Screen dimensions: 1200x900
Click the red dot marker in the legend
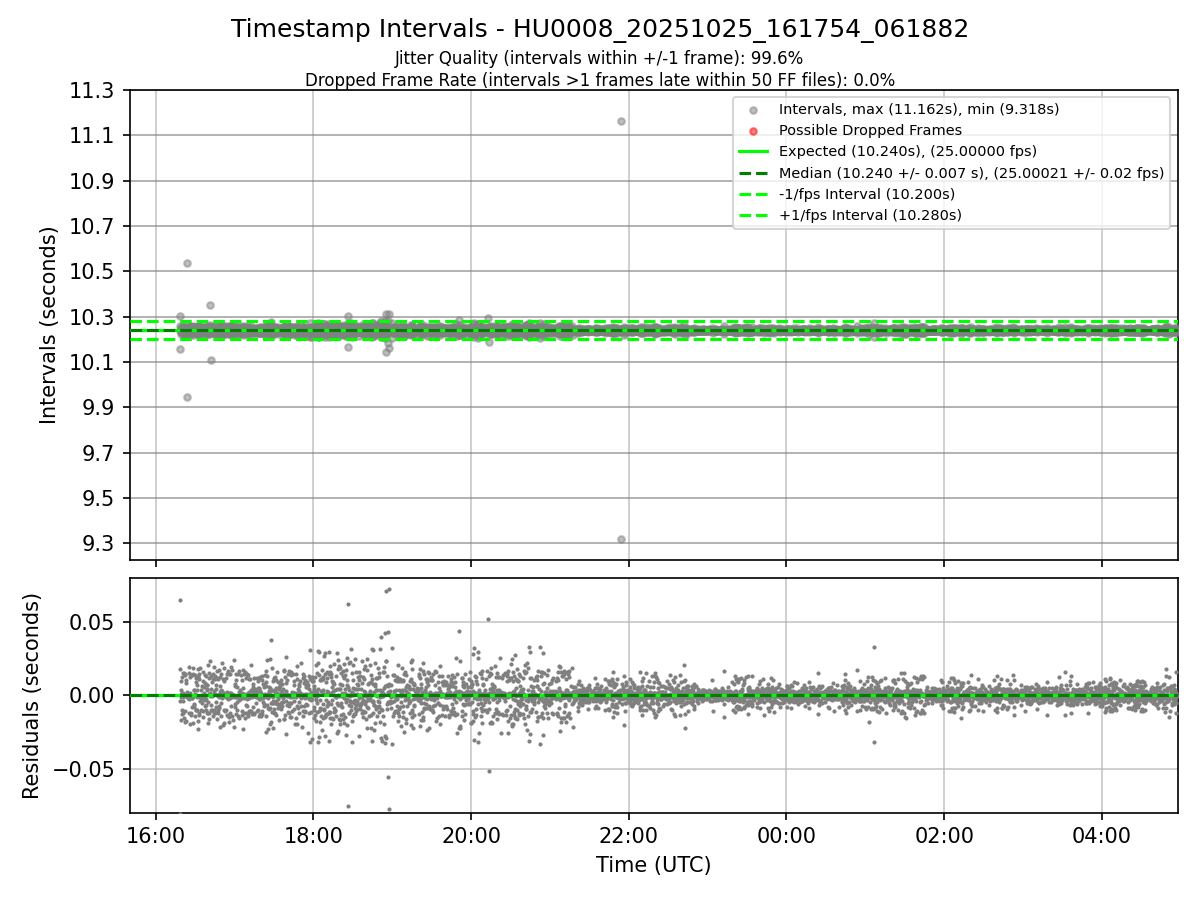click(x=754, y=131)
